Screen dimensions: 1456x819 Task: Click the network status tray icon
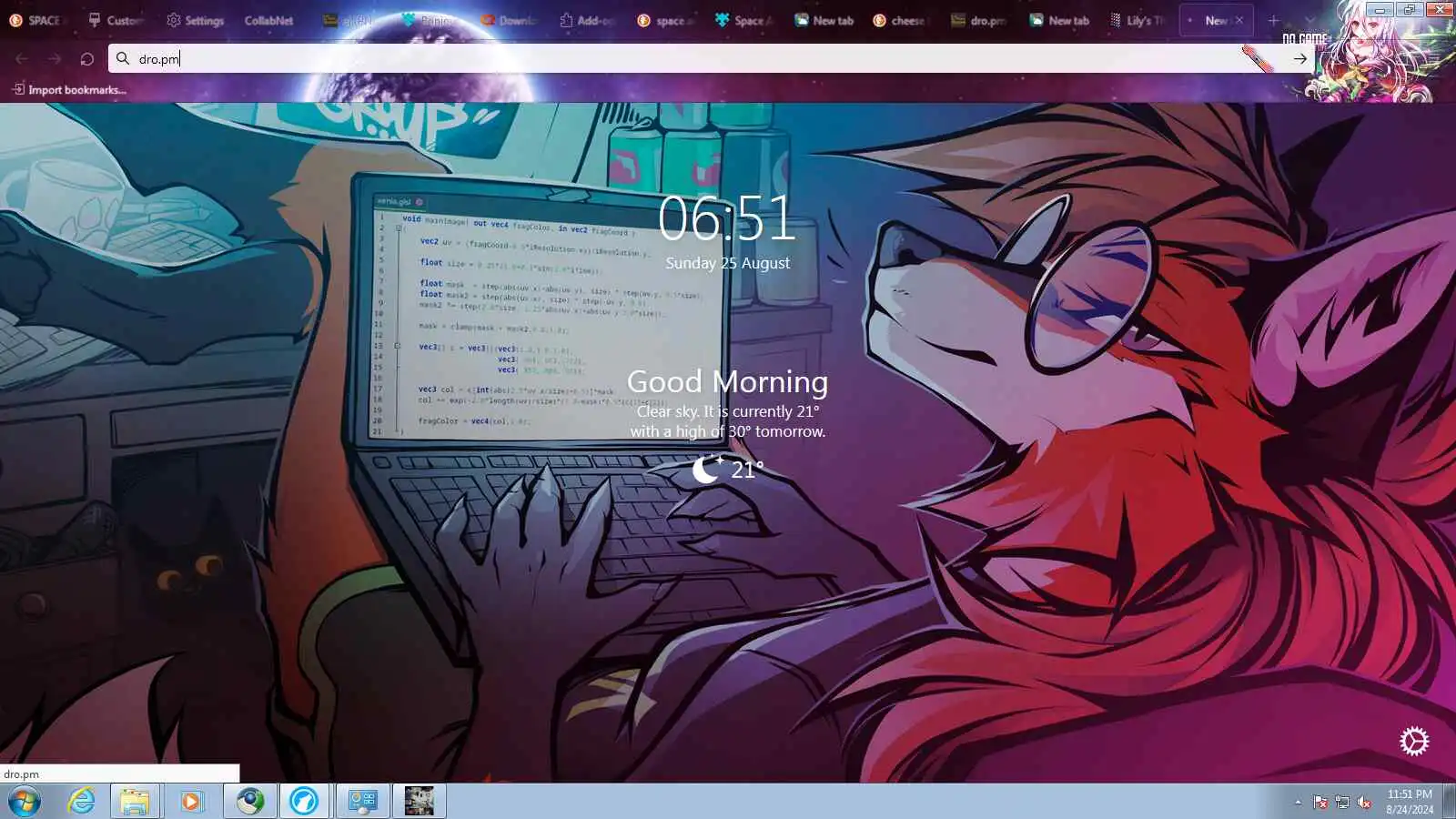(1342, 802)
